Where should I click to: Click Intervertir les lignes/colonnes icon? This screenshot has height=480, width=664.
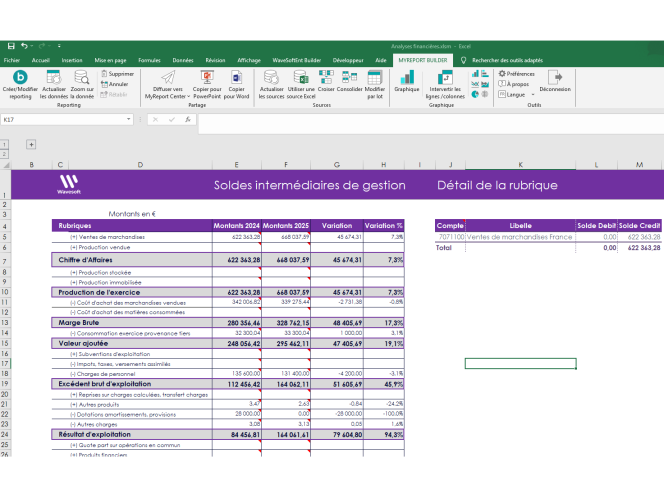(x=445, y=77)
